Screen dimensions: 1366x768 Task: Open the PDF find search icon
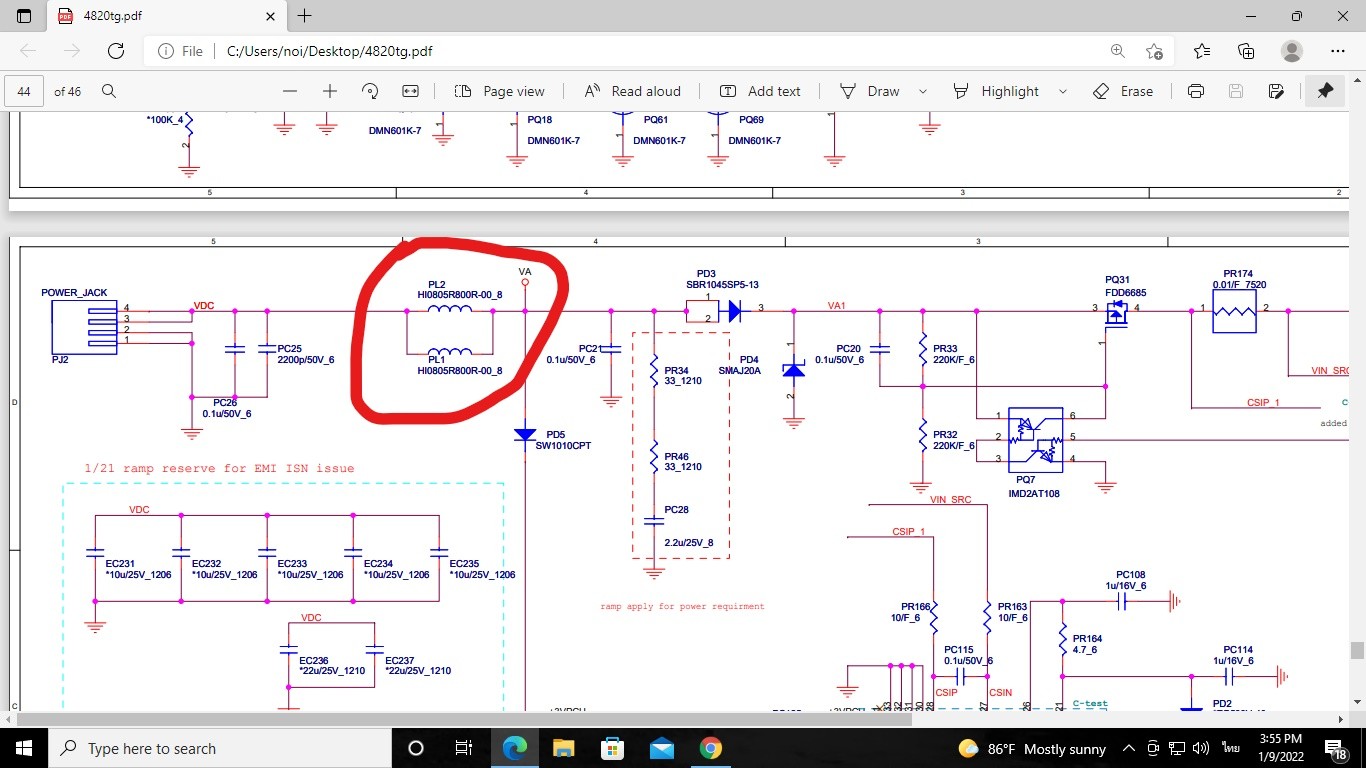coord(109,91)
